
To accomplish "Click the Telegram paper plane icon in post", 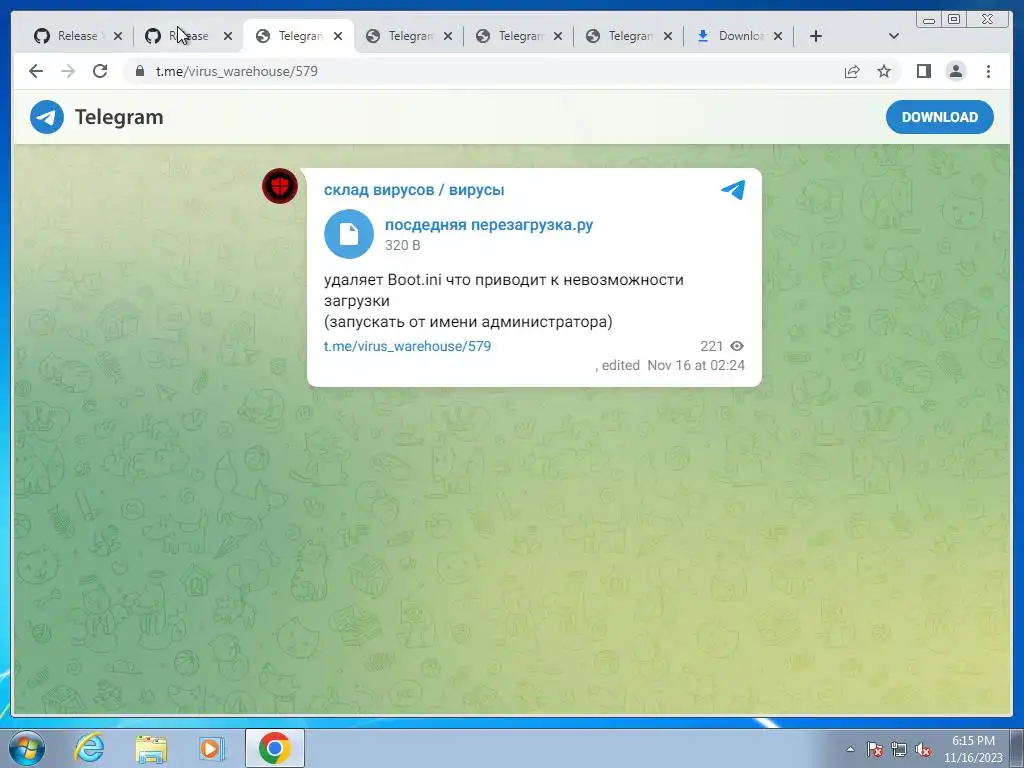I will click(733, 189).
